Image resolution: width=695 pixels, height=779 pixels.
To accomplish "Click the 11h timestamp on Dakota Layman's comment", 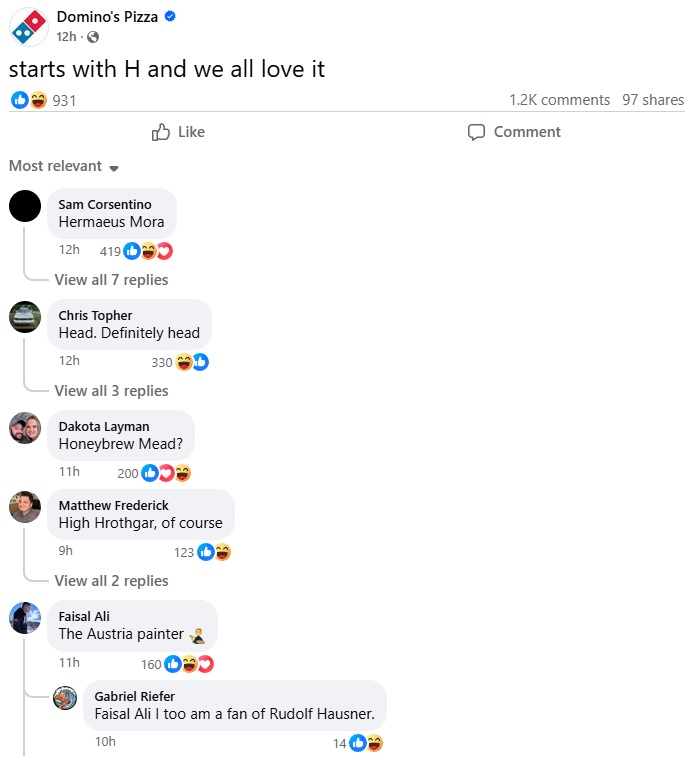I will (69, 471).
